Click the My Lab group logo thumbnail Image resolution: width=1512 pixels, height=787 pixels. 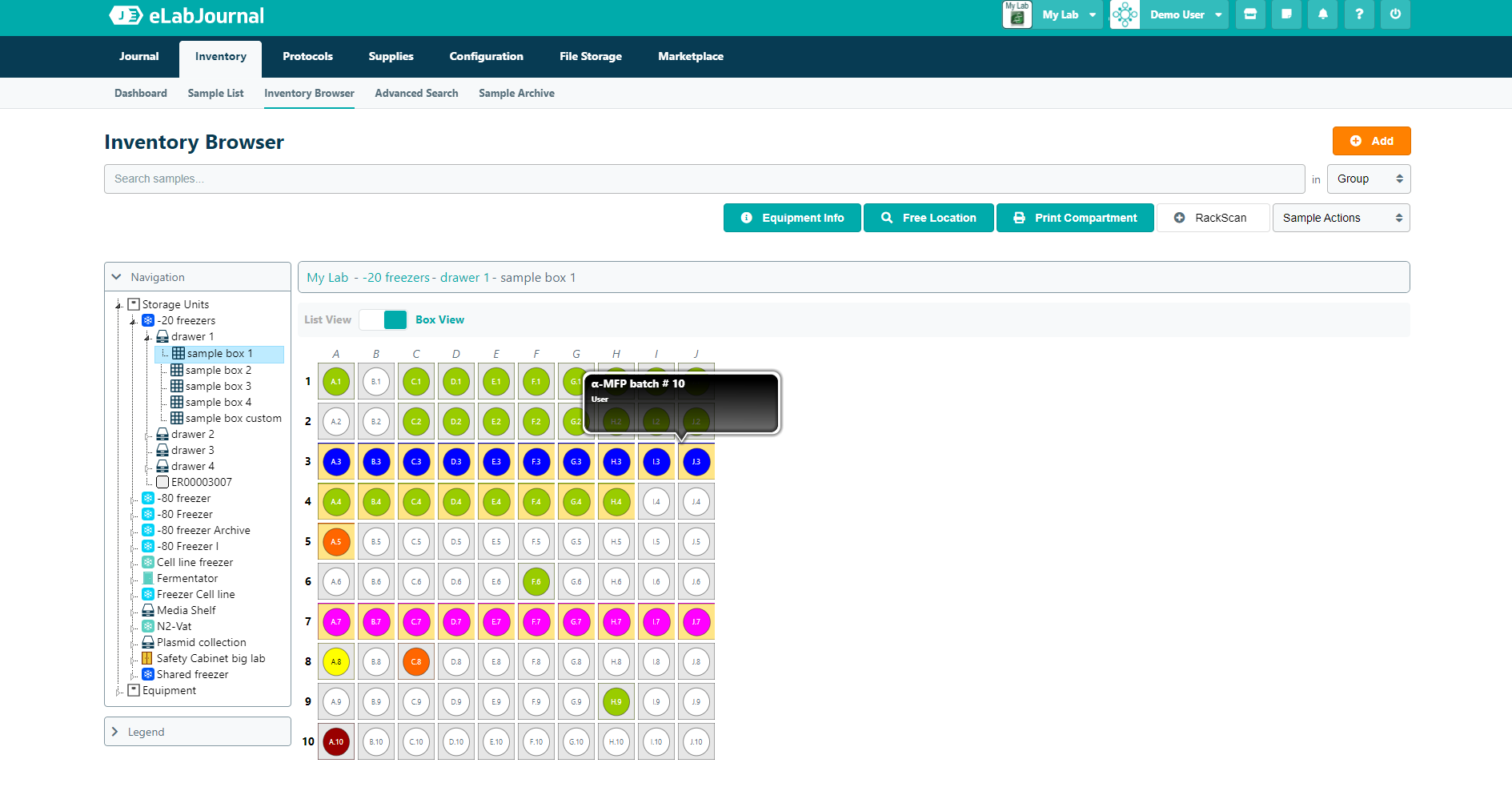pos(1017,14)
